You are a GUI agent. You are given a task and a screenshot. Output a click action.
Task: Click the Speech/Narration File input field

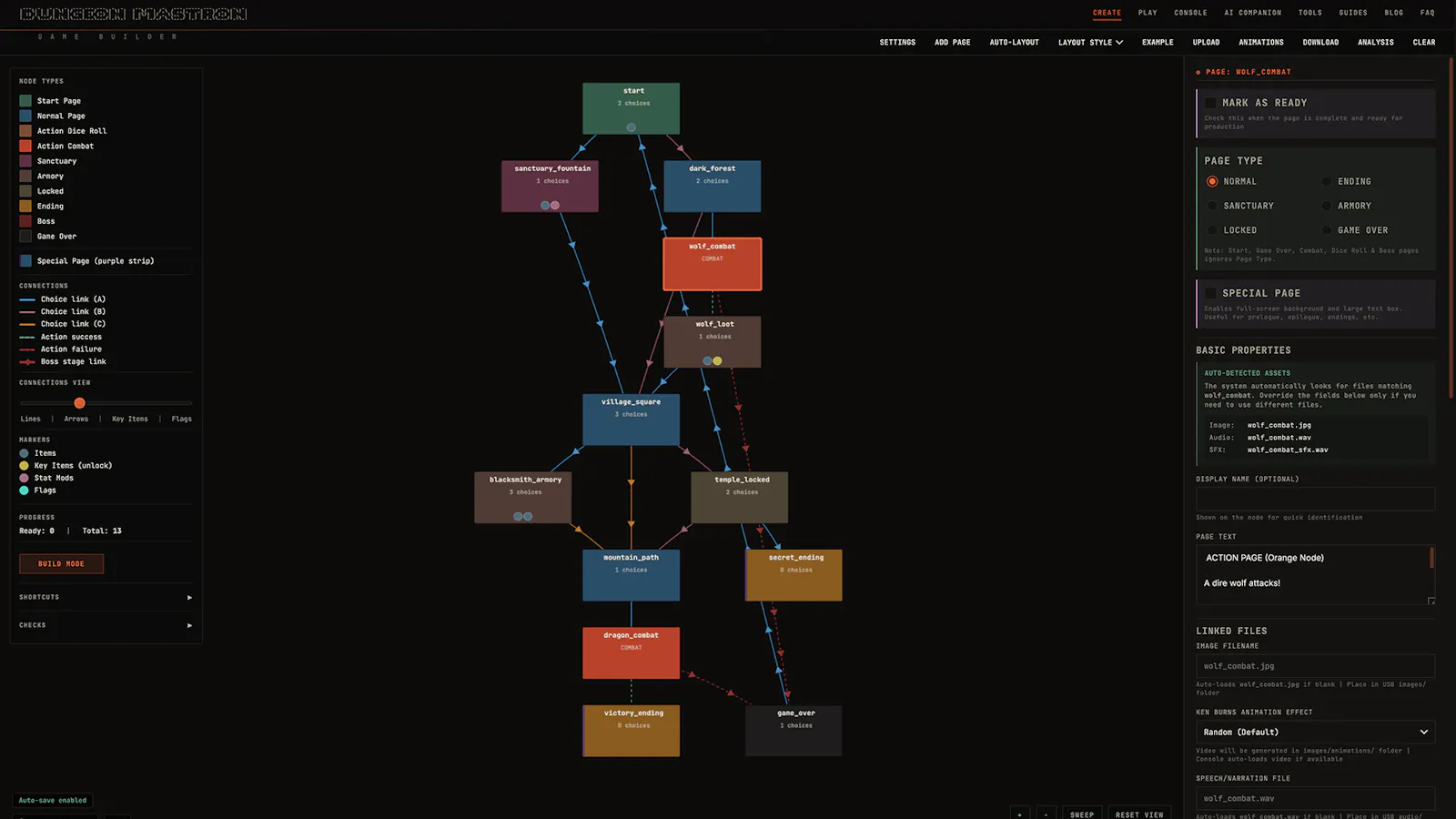[x=1315, y=798]
